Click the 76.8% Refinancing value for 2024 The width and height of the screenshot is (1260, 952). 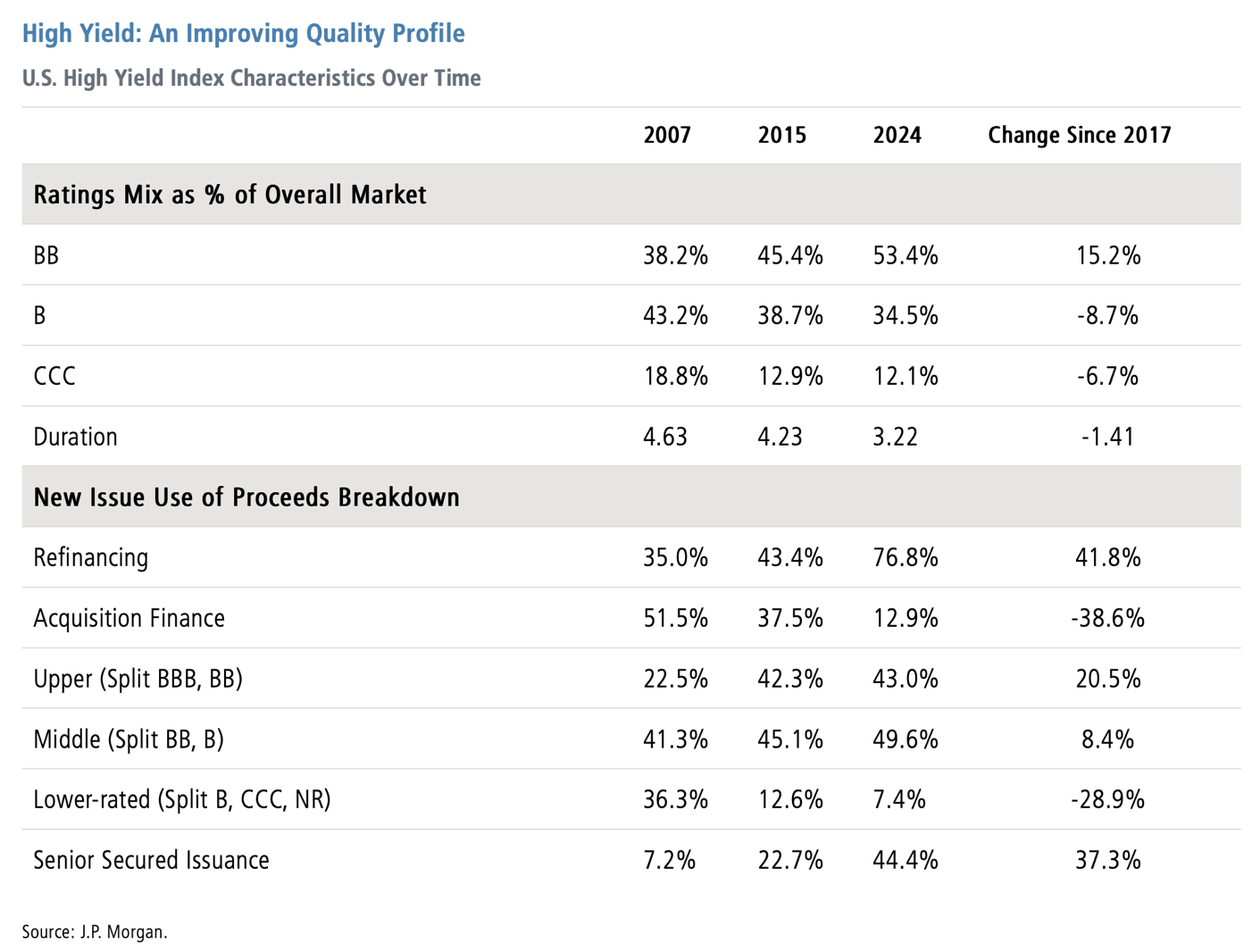905,558
